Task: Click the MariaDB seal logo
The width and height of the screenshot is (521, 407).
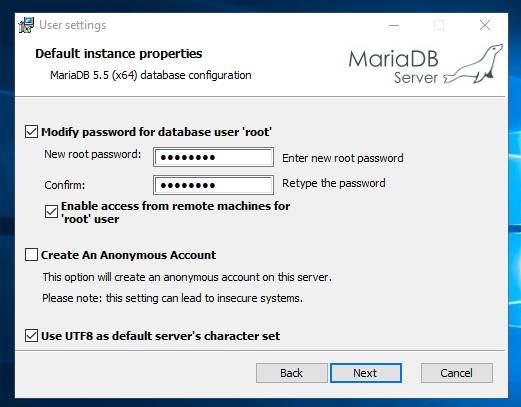Action: (x=473, y=64)
